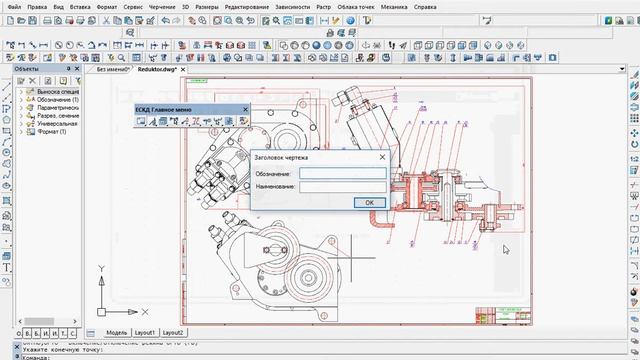
Task: Click OK in the Заголовок чертежа dialog
Action: click(369, 202)
